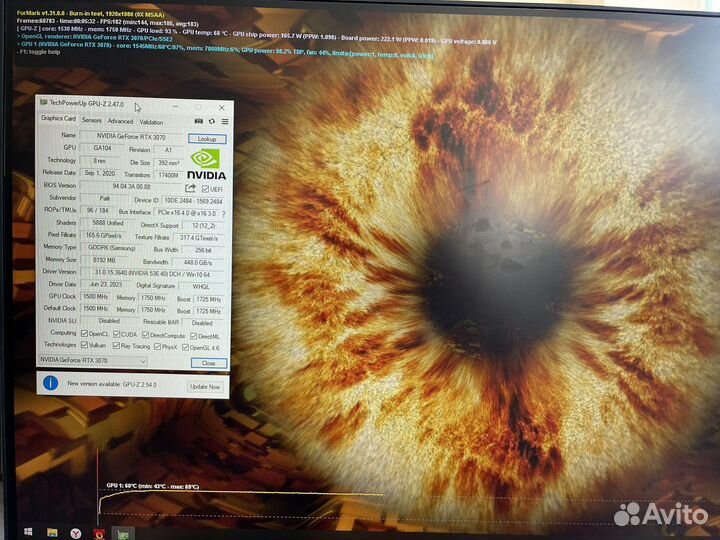Select the Graphics Card tab

point(58,118)
